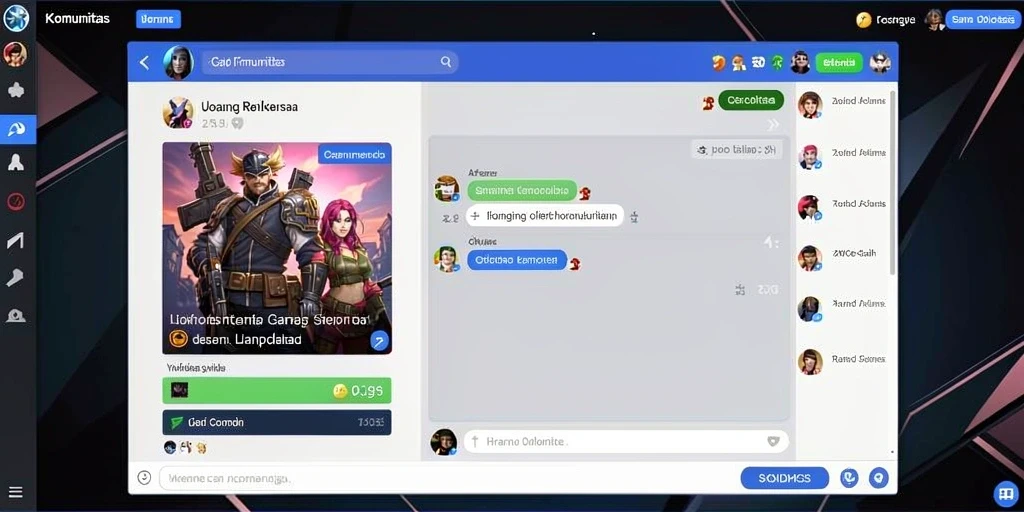
Task: Focus the search field in the blue header
Action: [x=330, y=62]
